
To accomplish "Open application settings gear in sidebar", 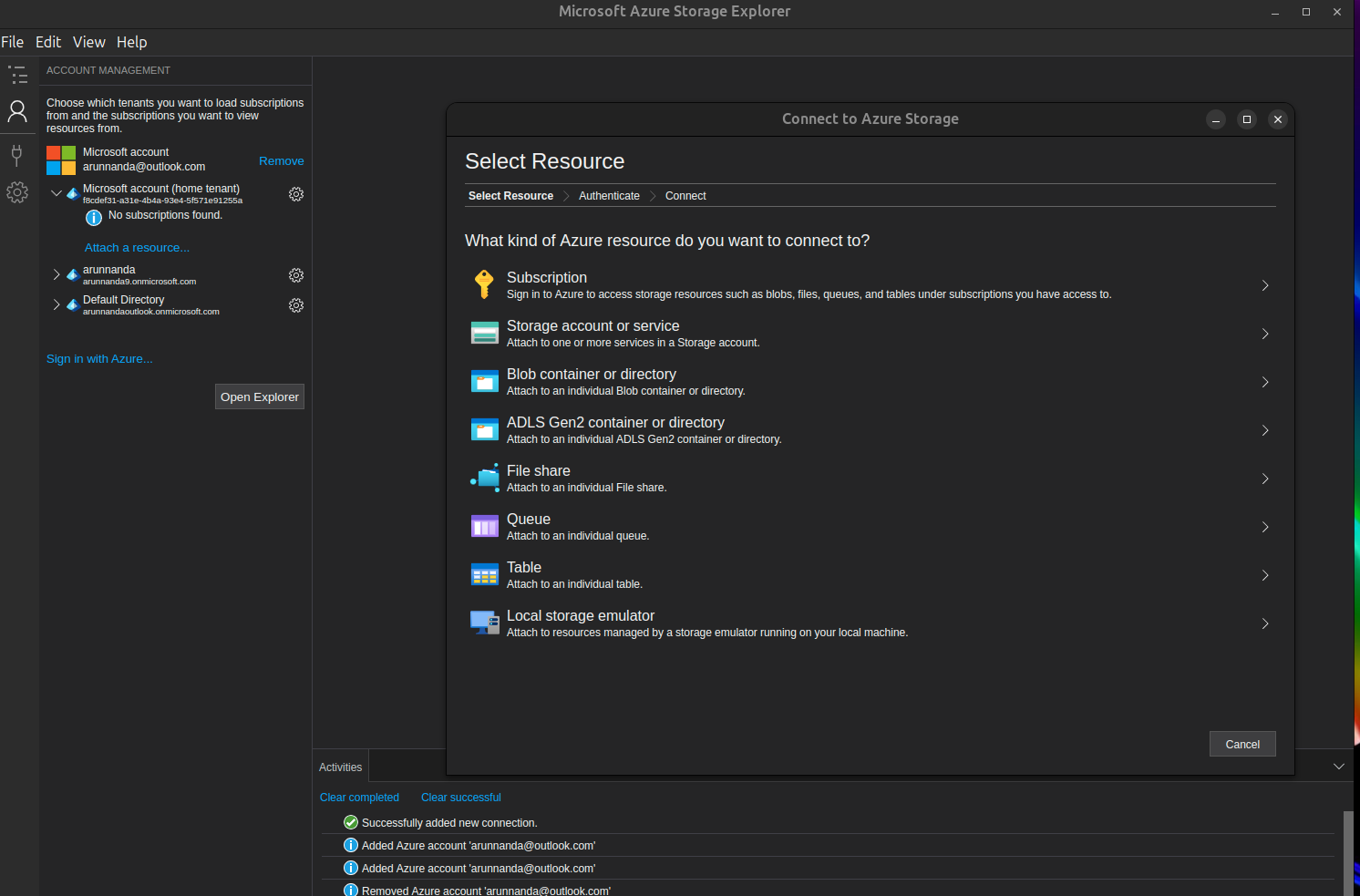I will (17, 191).
